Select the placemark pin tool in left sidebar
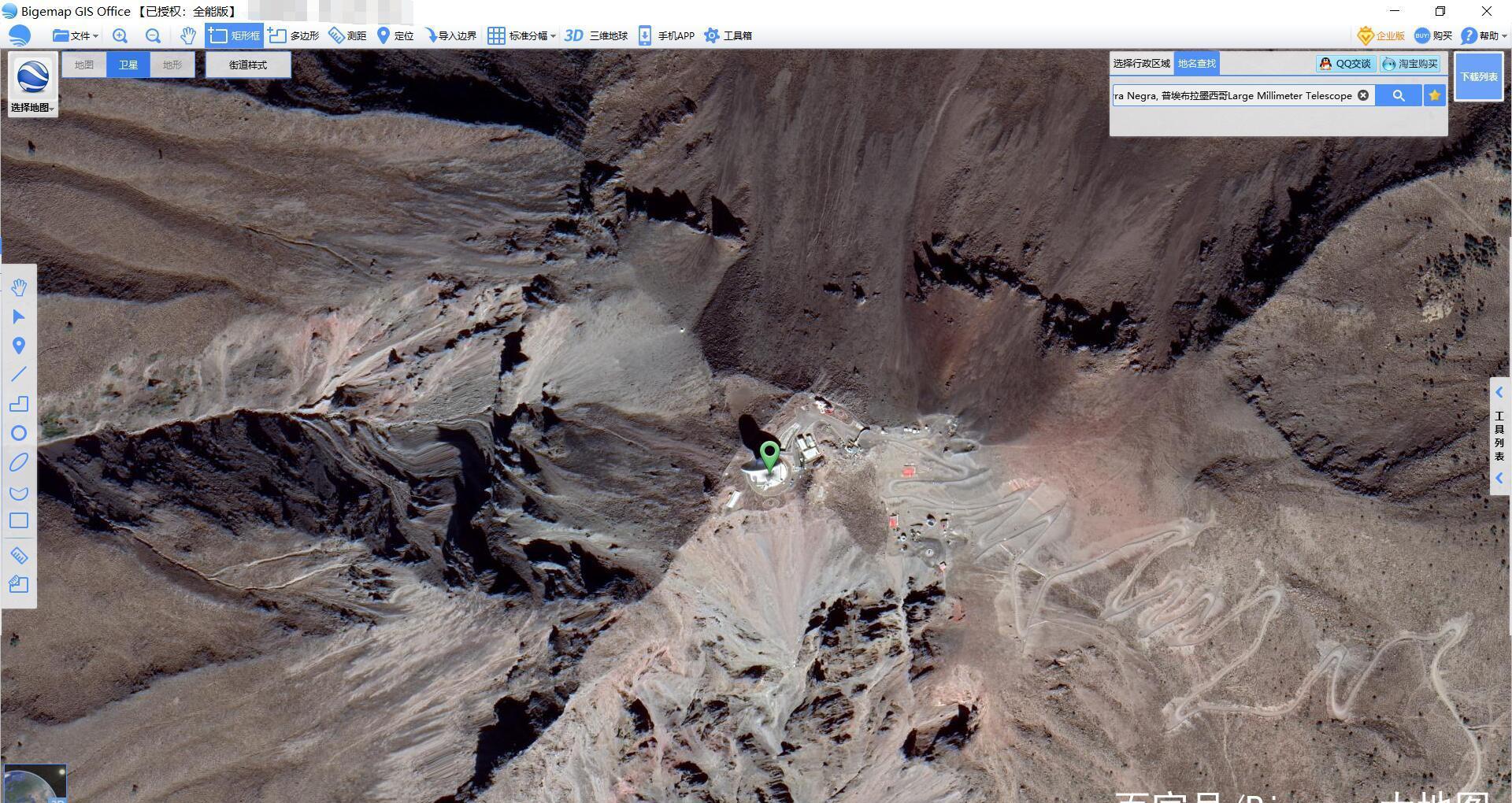The width and height of the screenshot is (1512, 803). pos(19,346)
